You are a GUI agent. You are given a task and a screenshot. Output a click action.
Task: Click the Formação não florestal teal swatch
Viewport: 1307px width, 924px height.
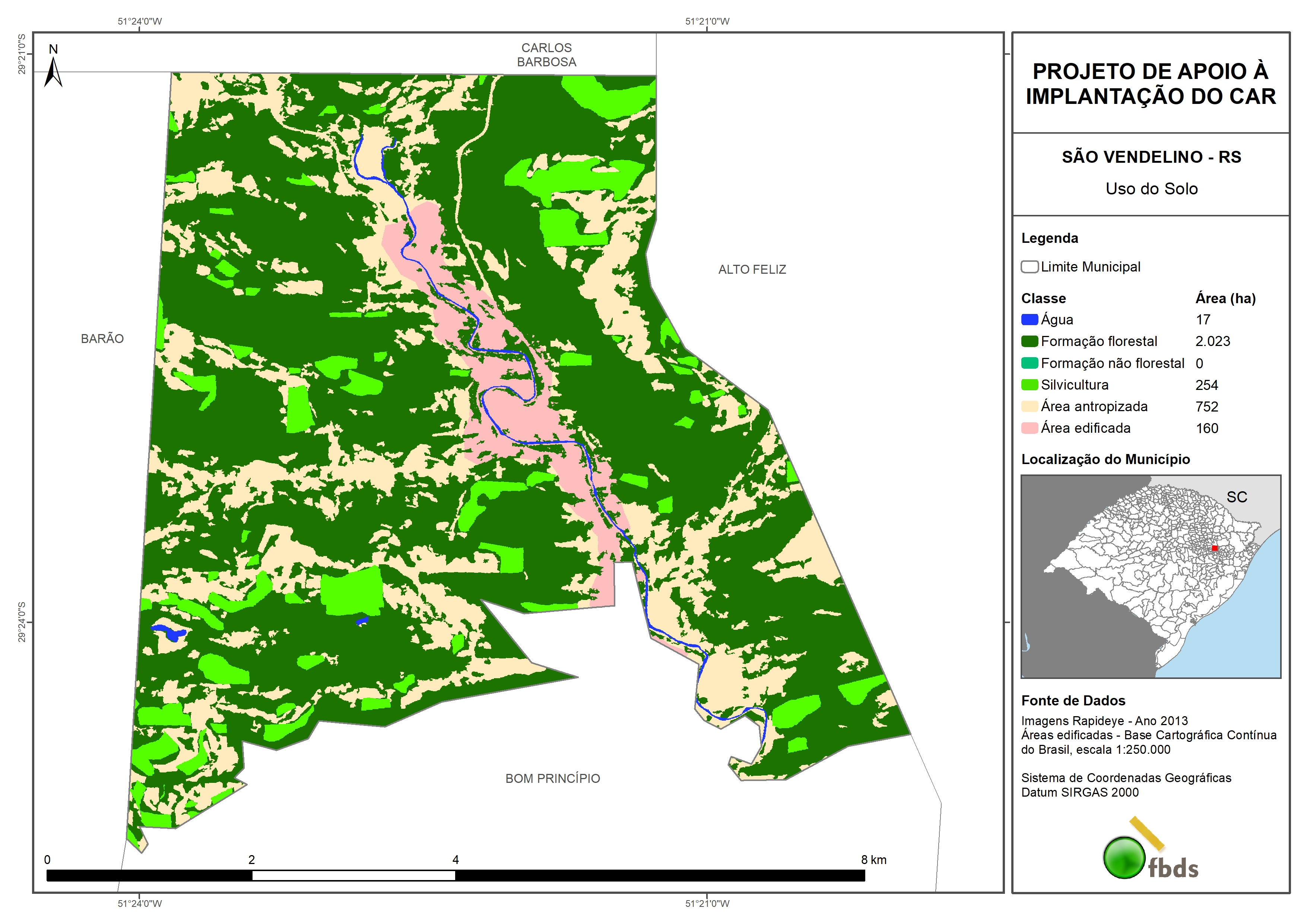tap(1029, 363)
